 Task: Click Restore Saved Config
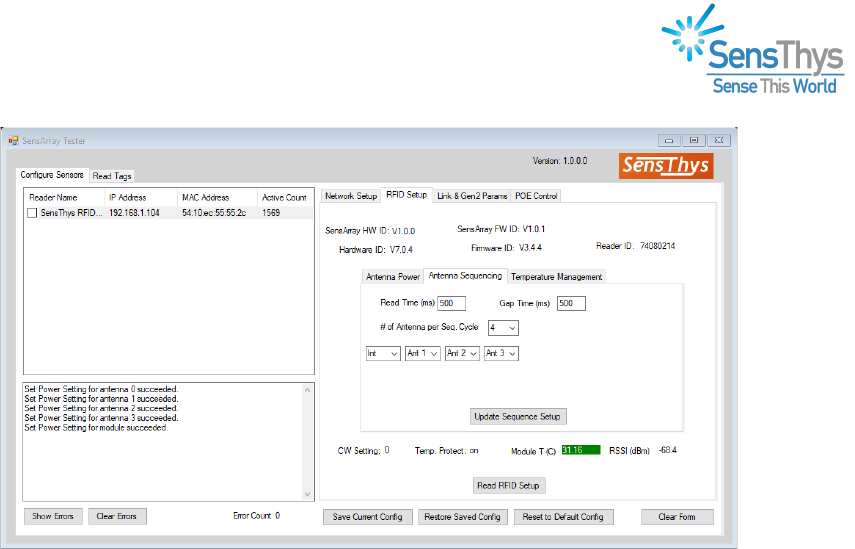tap(462, 517)
